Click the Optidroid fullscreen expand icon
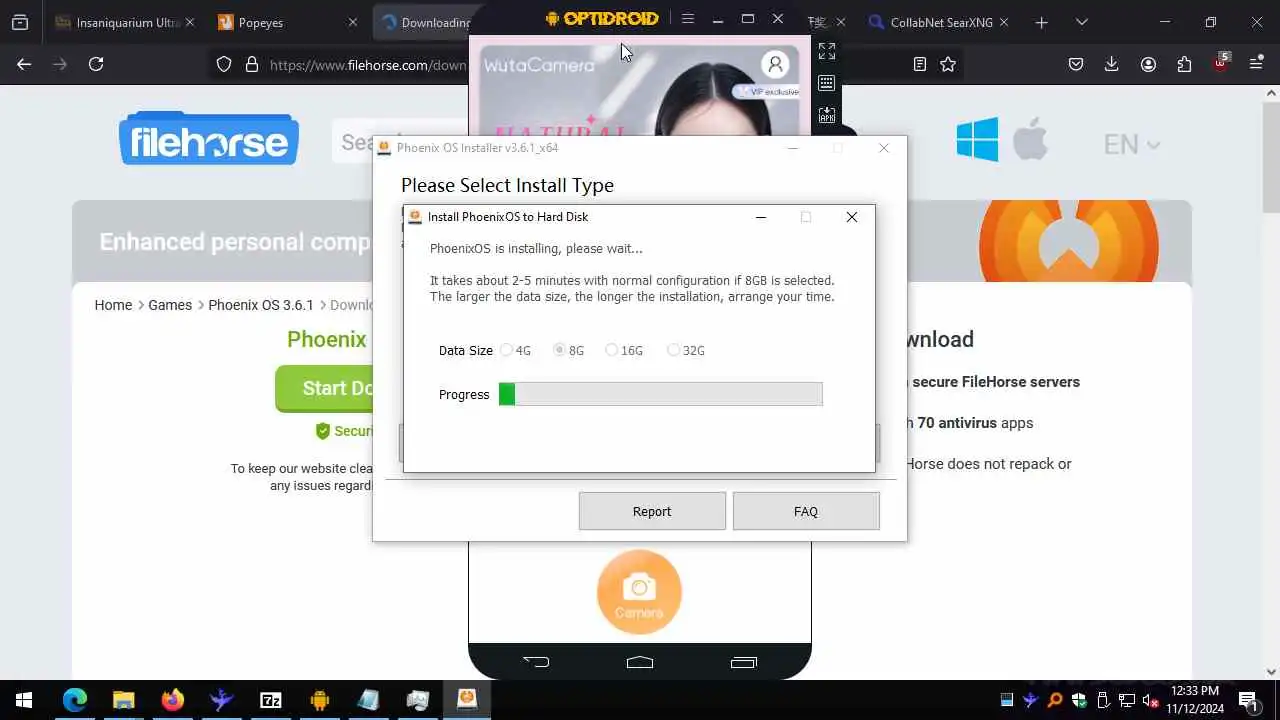This screenshot has height=720, width=1280. point(827,51)
